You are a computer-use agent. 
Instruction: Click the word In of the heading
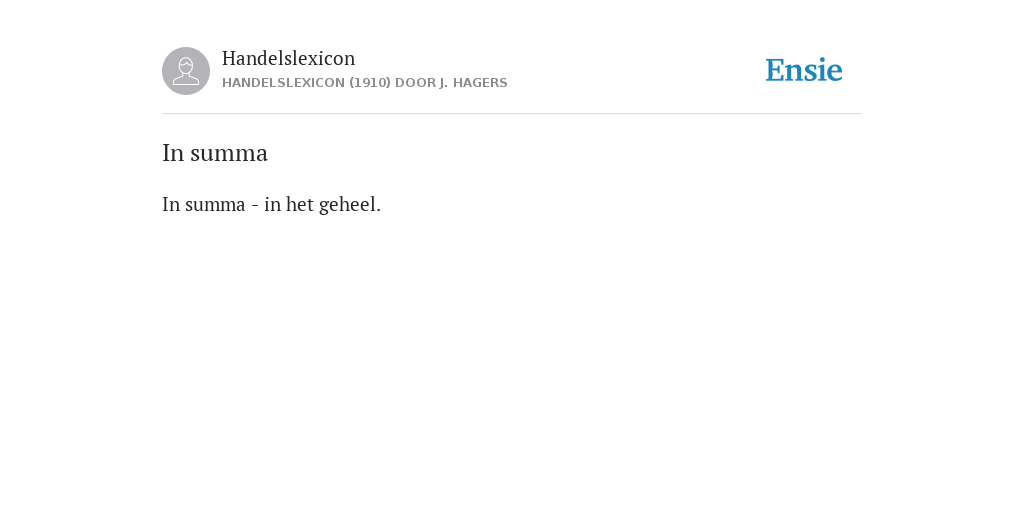[x=173, y=153]
